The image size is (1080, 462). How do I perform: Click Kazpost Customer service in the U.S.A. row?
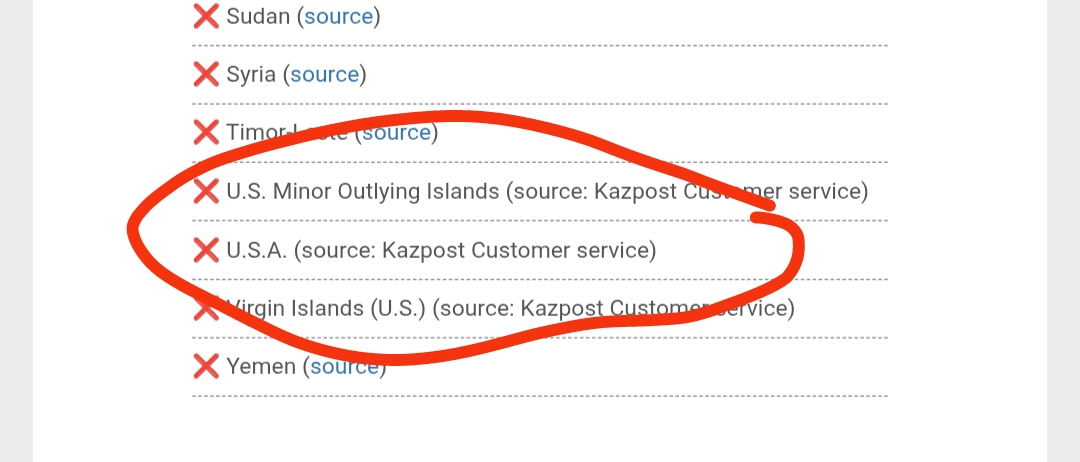click(x=518, y=249)
